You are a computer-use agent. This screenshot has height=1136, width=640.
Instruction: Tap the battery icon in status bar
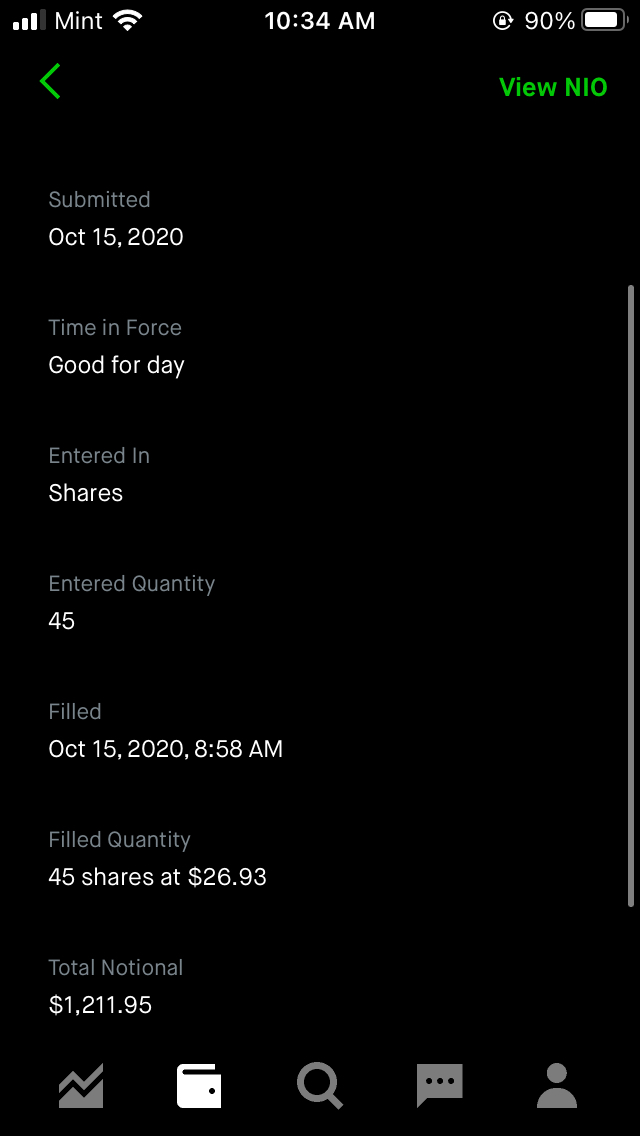coord(605,20)
